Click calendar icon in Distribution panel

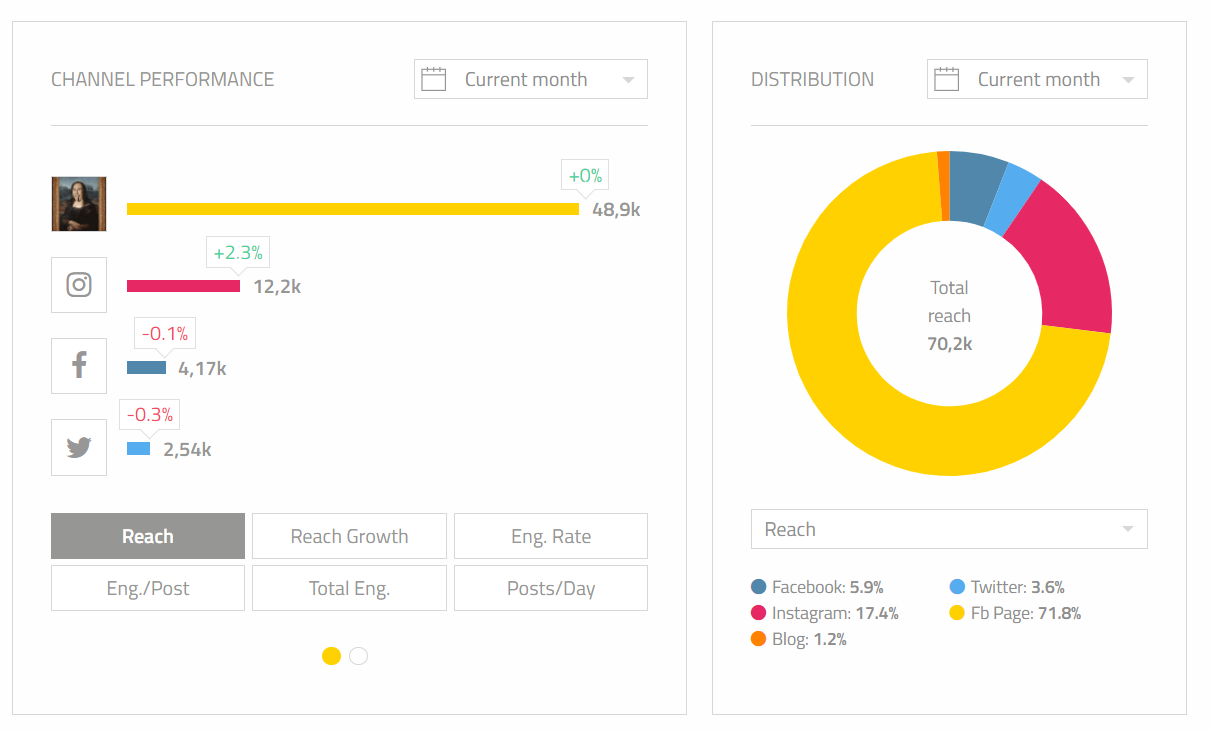click(945, 80)
